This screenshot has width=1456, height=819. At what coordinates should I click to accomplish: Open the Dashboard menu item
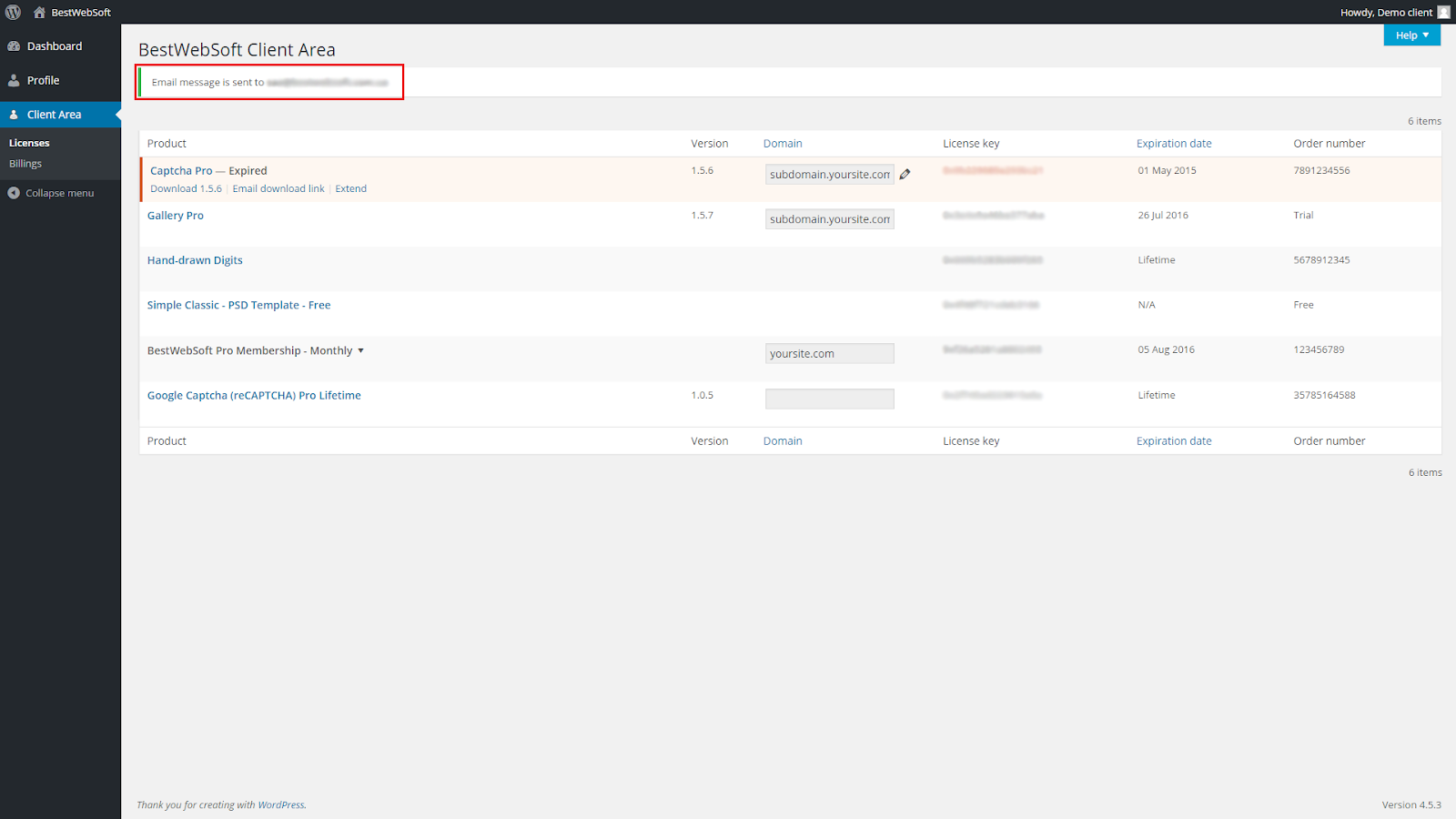pos(60,46)
